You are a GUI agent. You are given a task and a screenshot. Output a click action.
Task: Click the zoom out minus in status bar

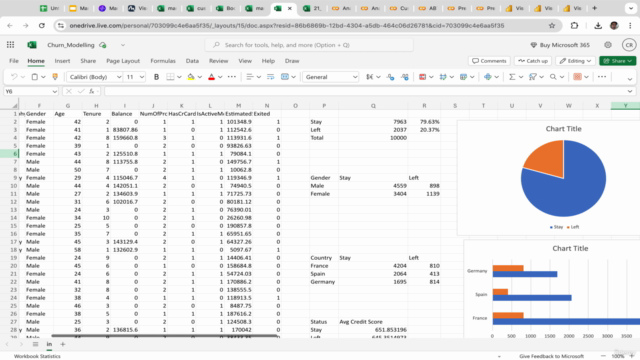[604, 356]
